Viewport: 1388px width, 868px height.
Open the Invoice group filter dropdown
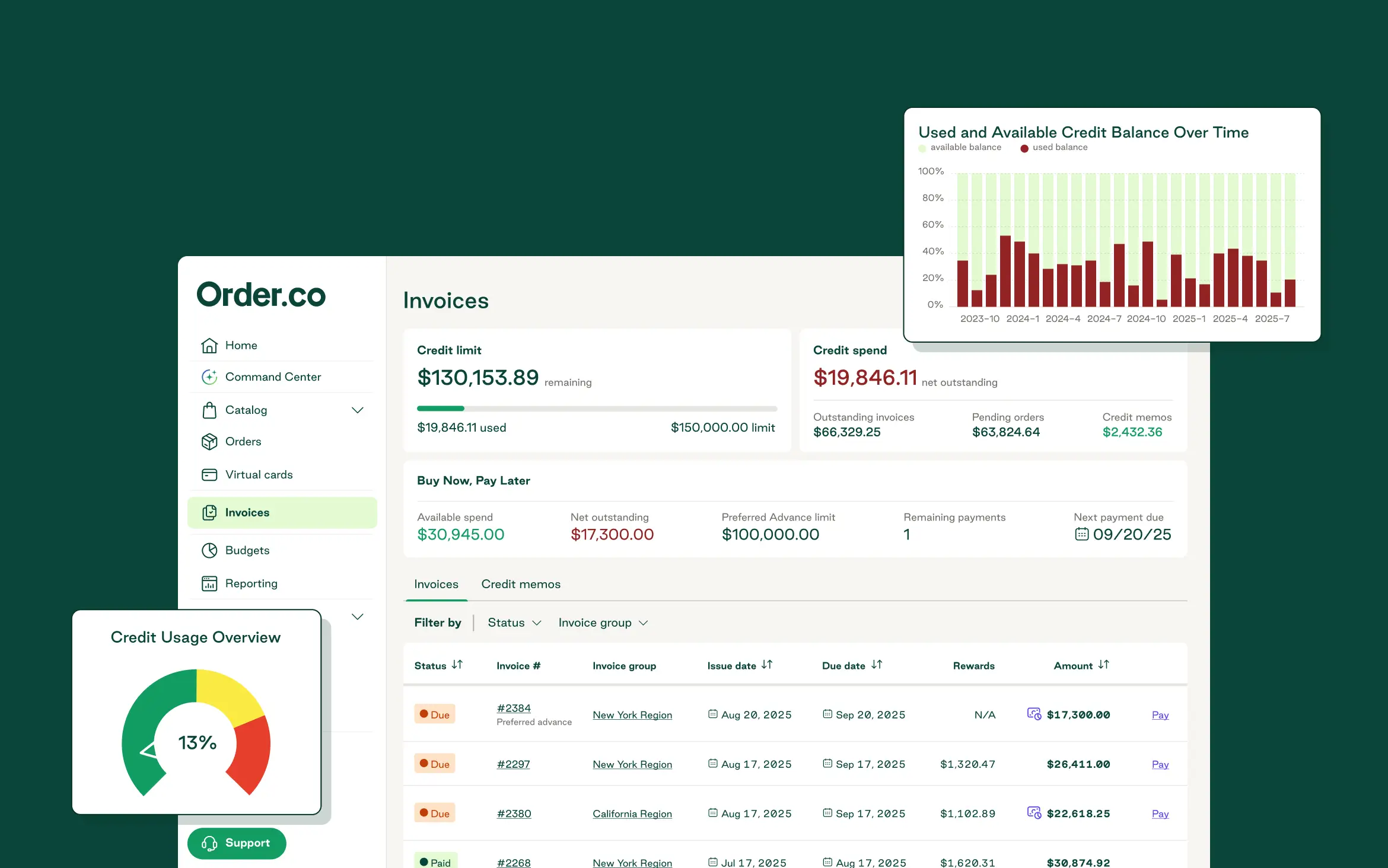[x=603, y=623]
